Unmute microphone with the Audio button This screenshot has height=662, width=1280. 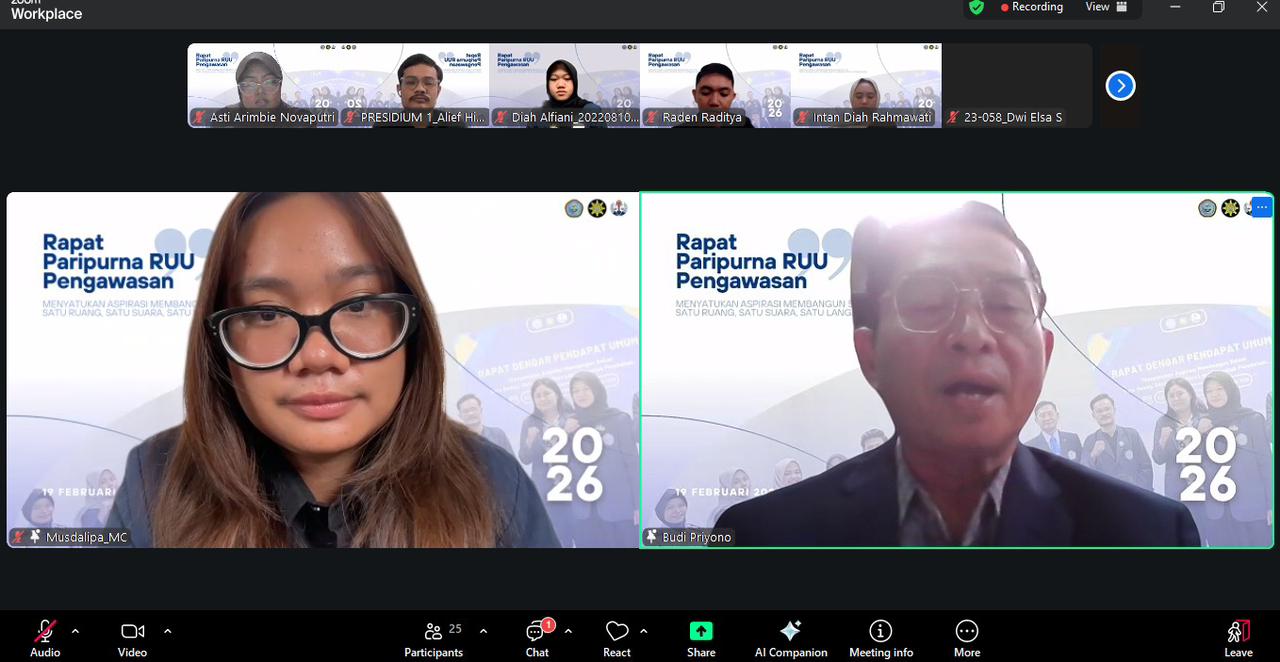tap(45, 637)
